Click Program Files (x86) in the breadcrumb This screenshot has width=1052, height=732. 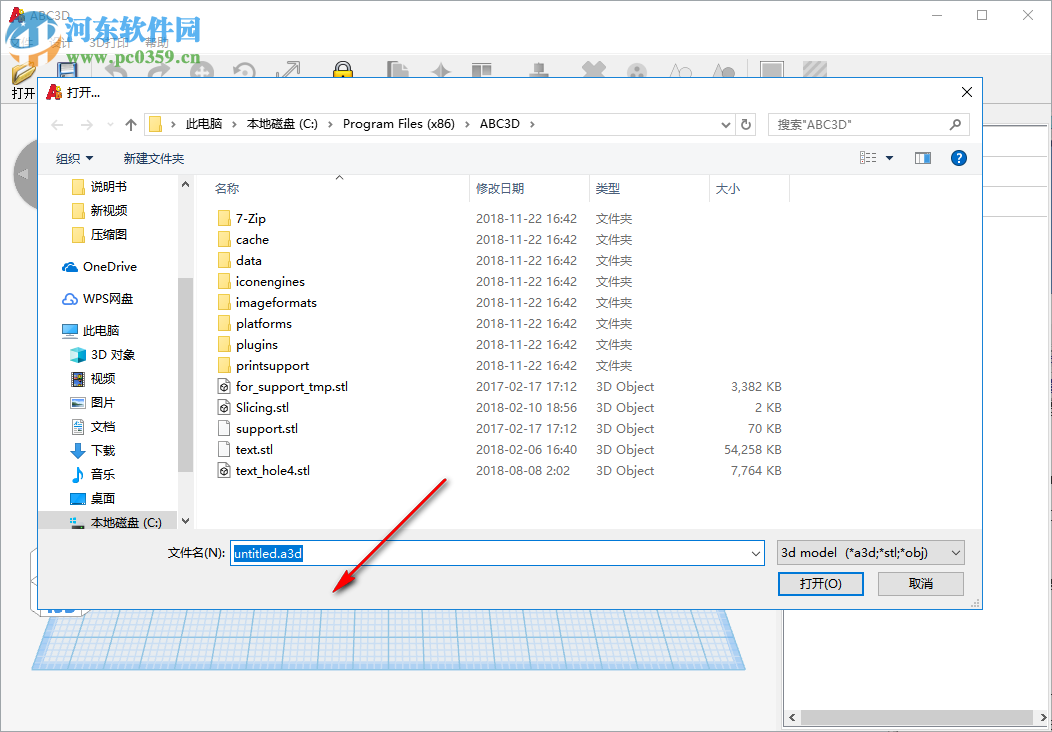coord(399,124)
